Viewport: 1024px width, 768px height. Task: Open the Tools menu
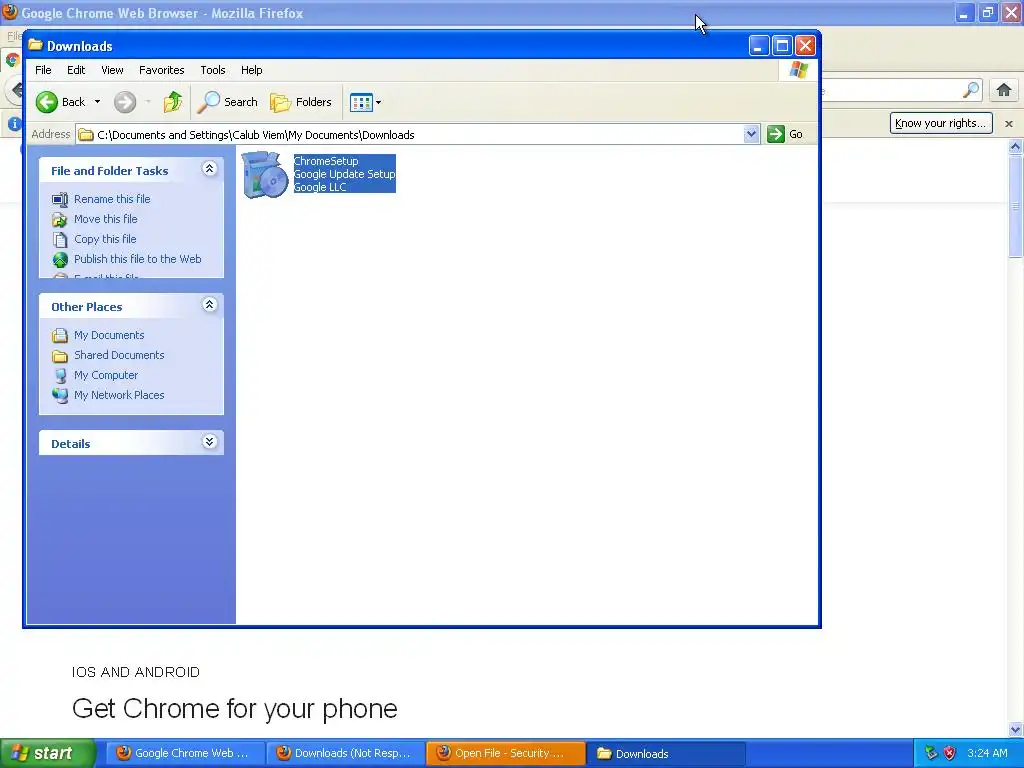[x=213, y=70]
